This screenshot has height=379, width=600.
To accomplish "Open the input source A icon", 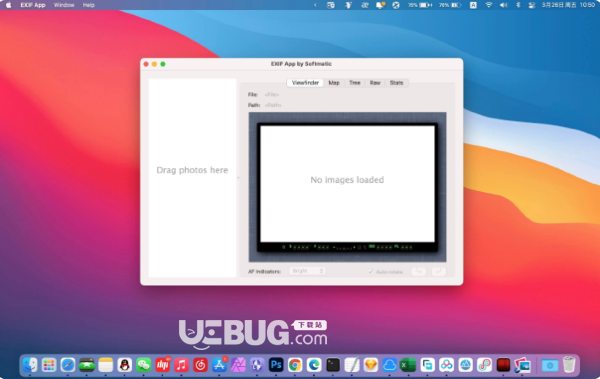I will 473,5.
